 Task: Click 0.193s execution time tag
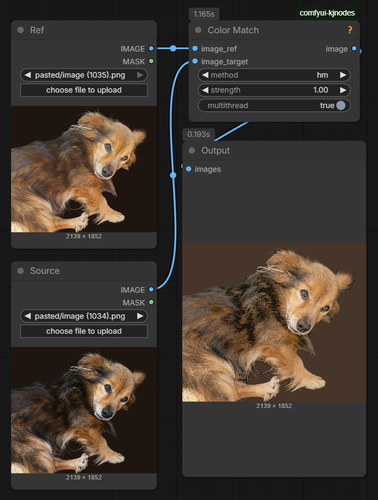pos(199,134)
